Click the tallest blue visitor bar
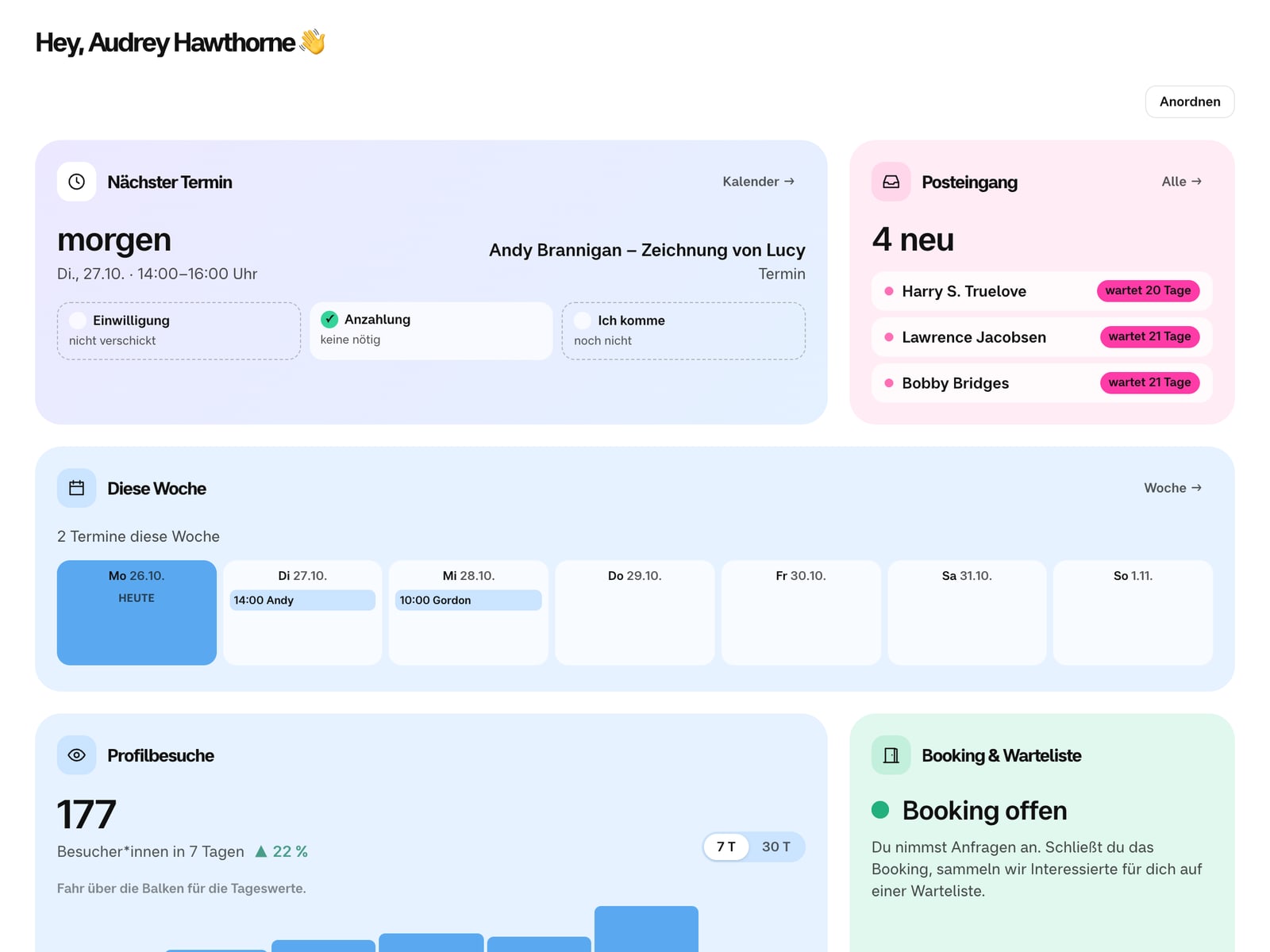Screen dimensions: 1270x952 (646, 929)
